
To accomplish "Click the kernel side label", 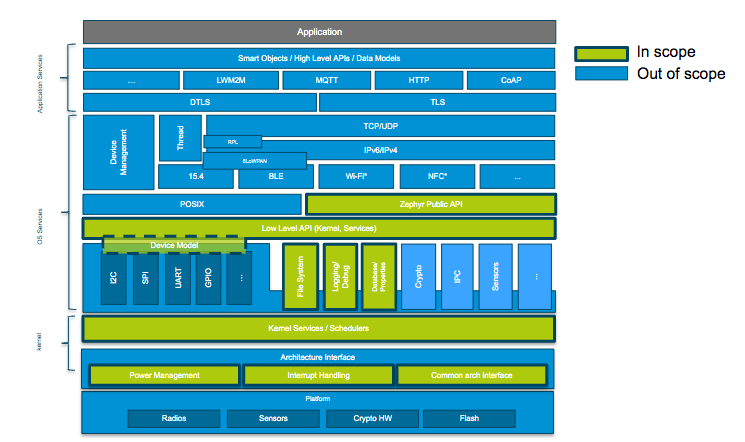I will tap(39, 342).
